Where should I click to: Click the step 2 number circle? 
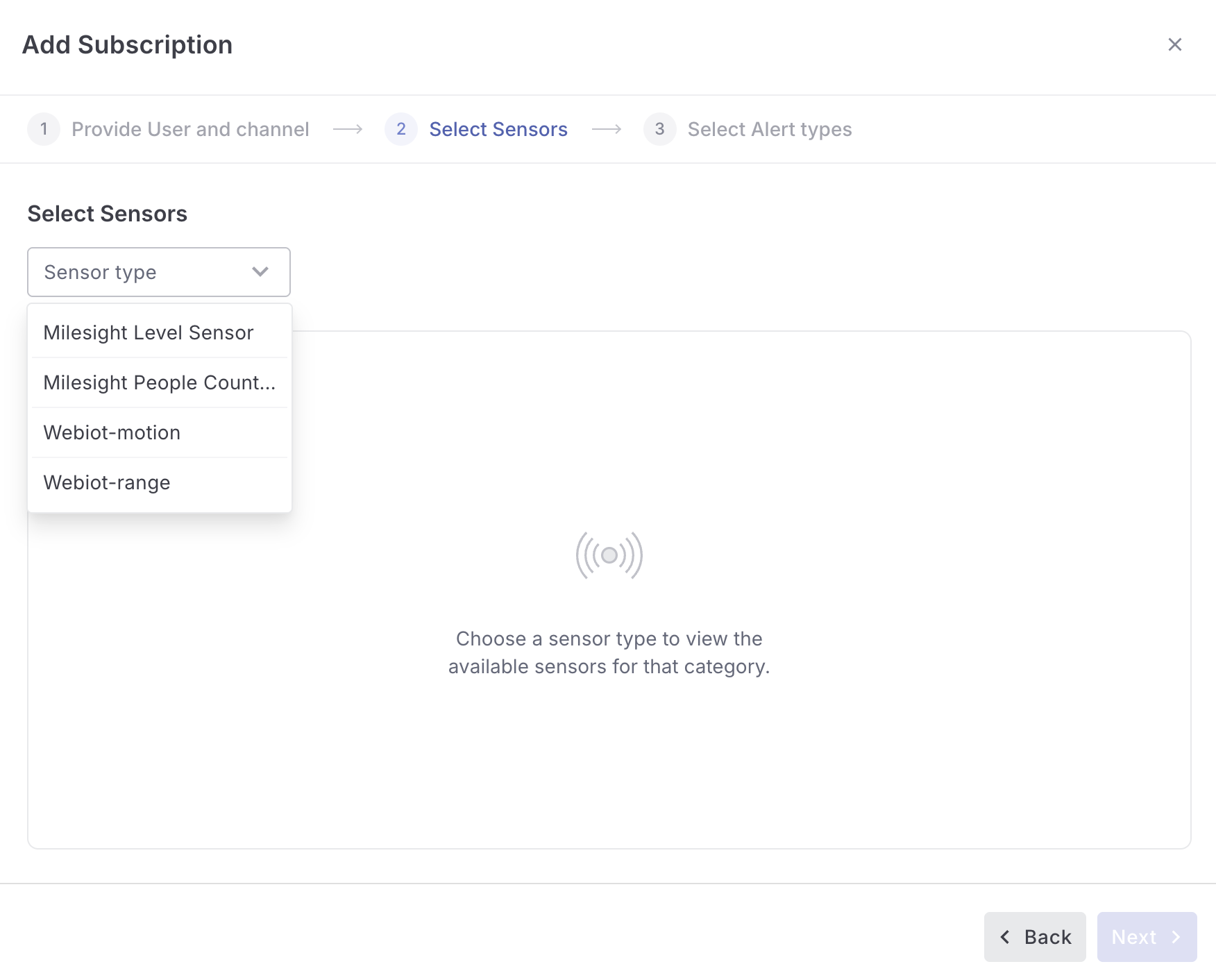[x=401, y=129]
